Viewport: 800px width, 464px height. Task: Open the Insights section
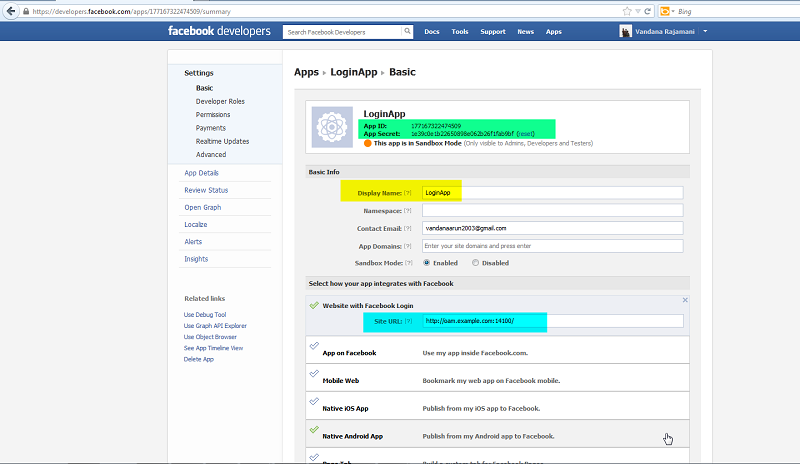point(196,259)
